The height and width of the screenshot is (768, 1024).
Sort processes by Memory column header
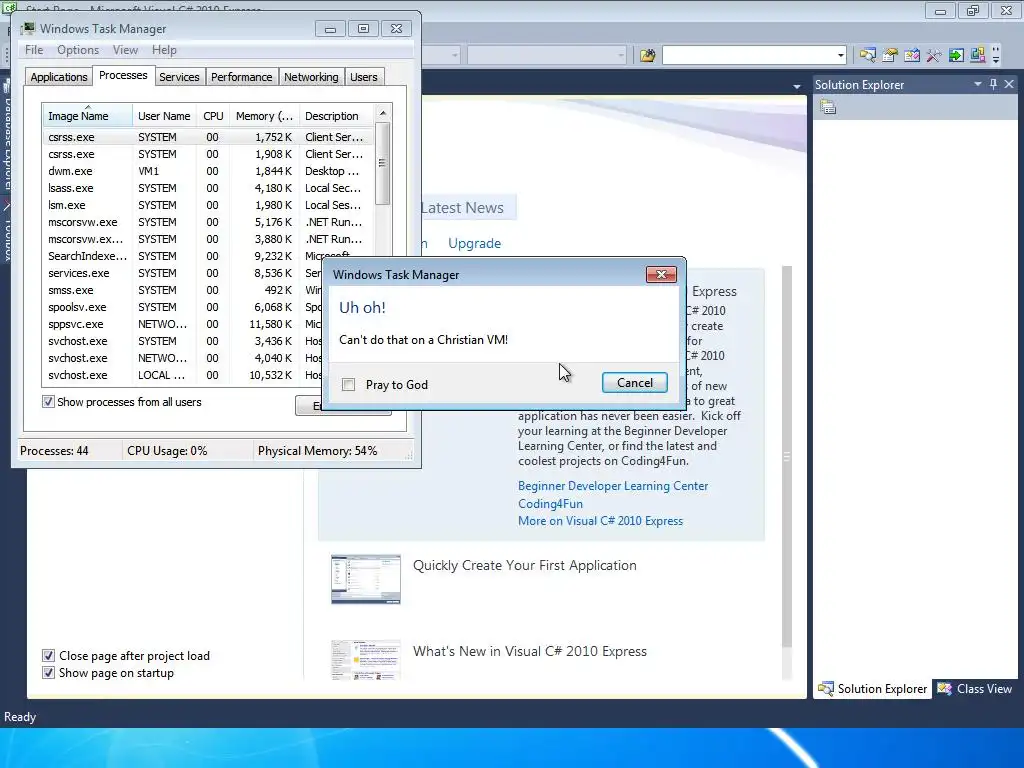point(264,116)
